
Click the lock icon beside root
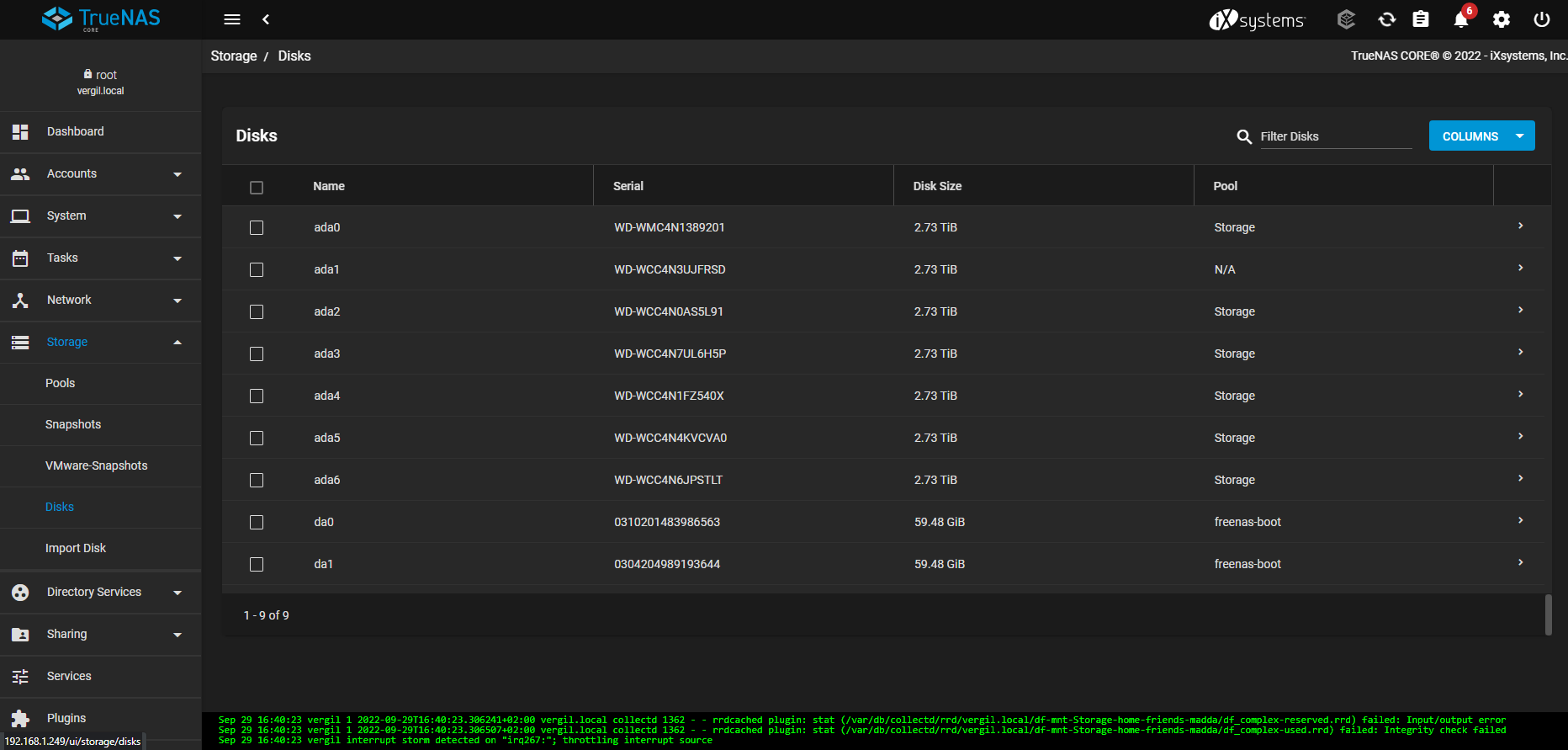(87, 74)
